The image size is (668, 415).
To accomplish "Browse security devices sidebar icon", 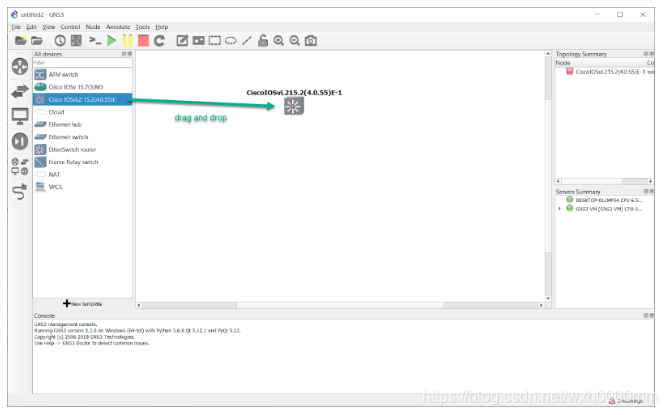I will coord(20,141).
